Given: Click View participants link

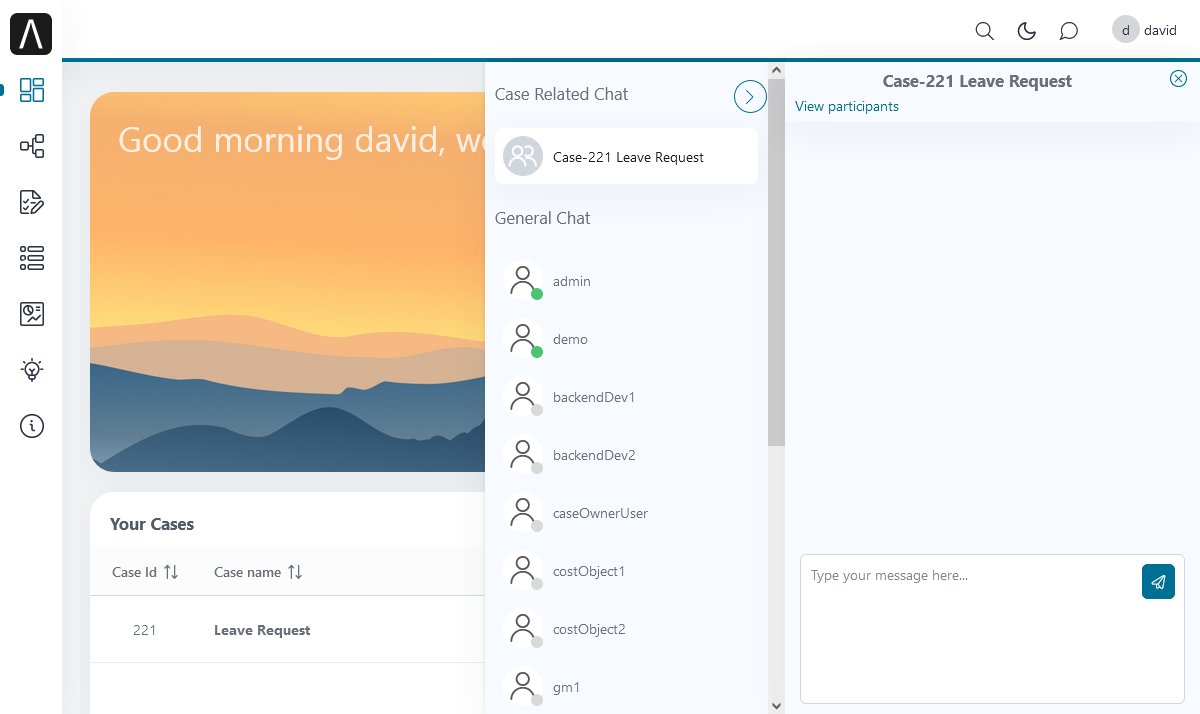Looking at the screenshot, I should point(847,106).
